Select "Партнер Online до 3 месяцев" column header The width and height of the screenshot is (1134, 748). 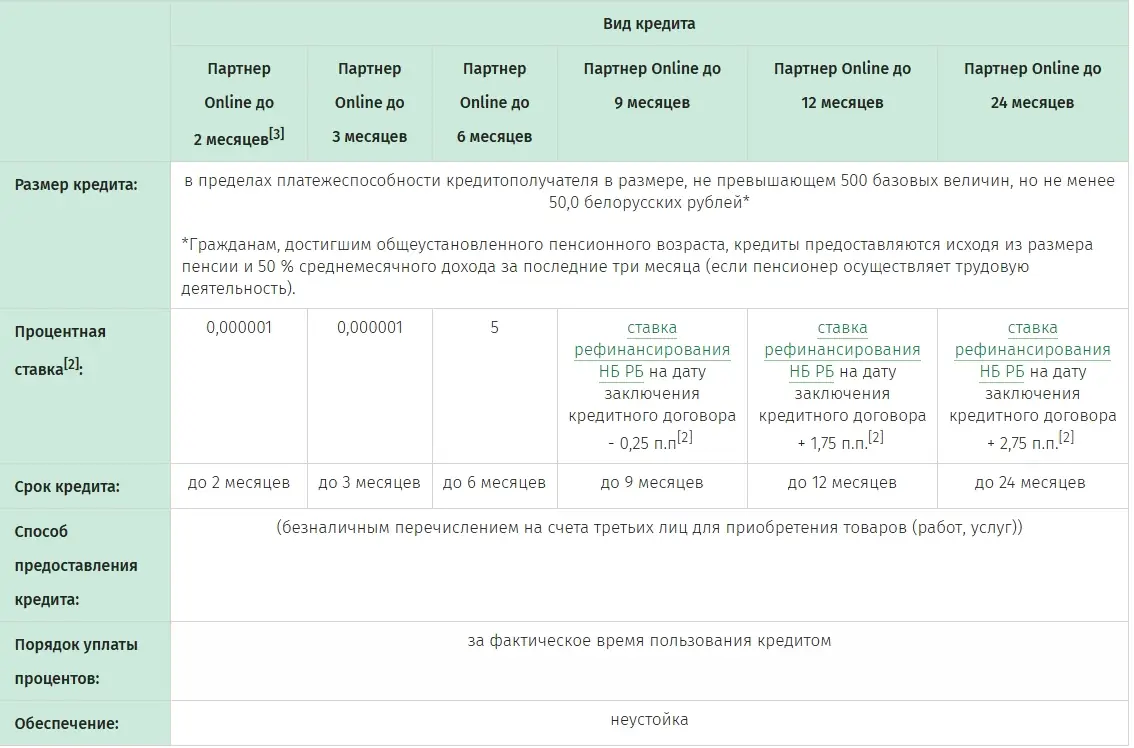point(370,102)
